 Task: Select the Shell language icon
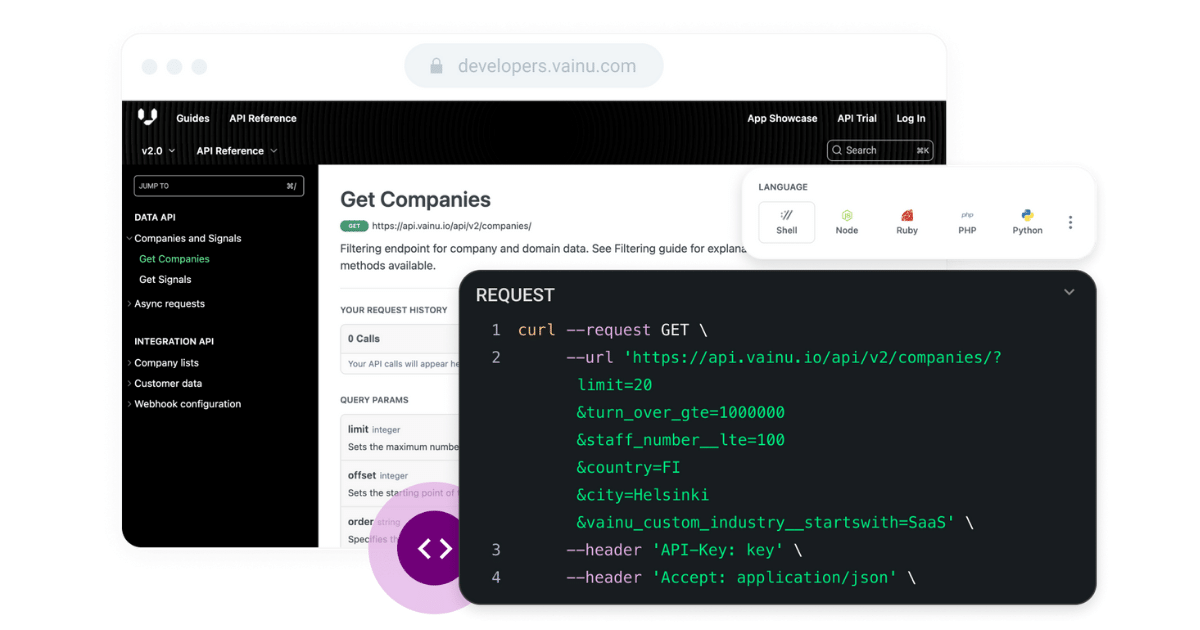point(787,215)
